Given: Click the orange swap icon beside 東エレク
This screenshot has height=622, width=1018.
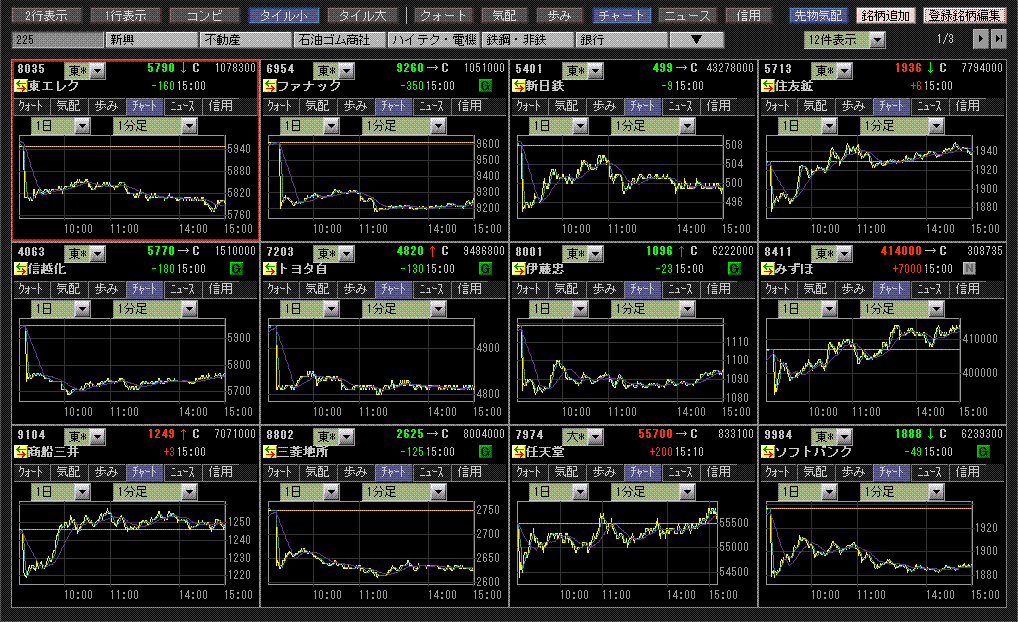Looking at the screenshot, I should [x=21, y=86].
